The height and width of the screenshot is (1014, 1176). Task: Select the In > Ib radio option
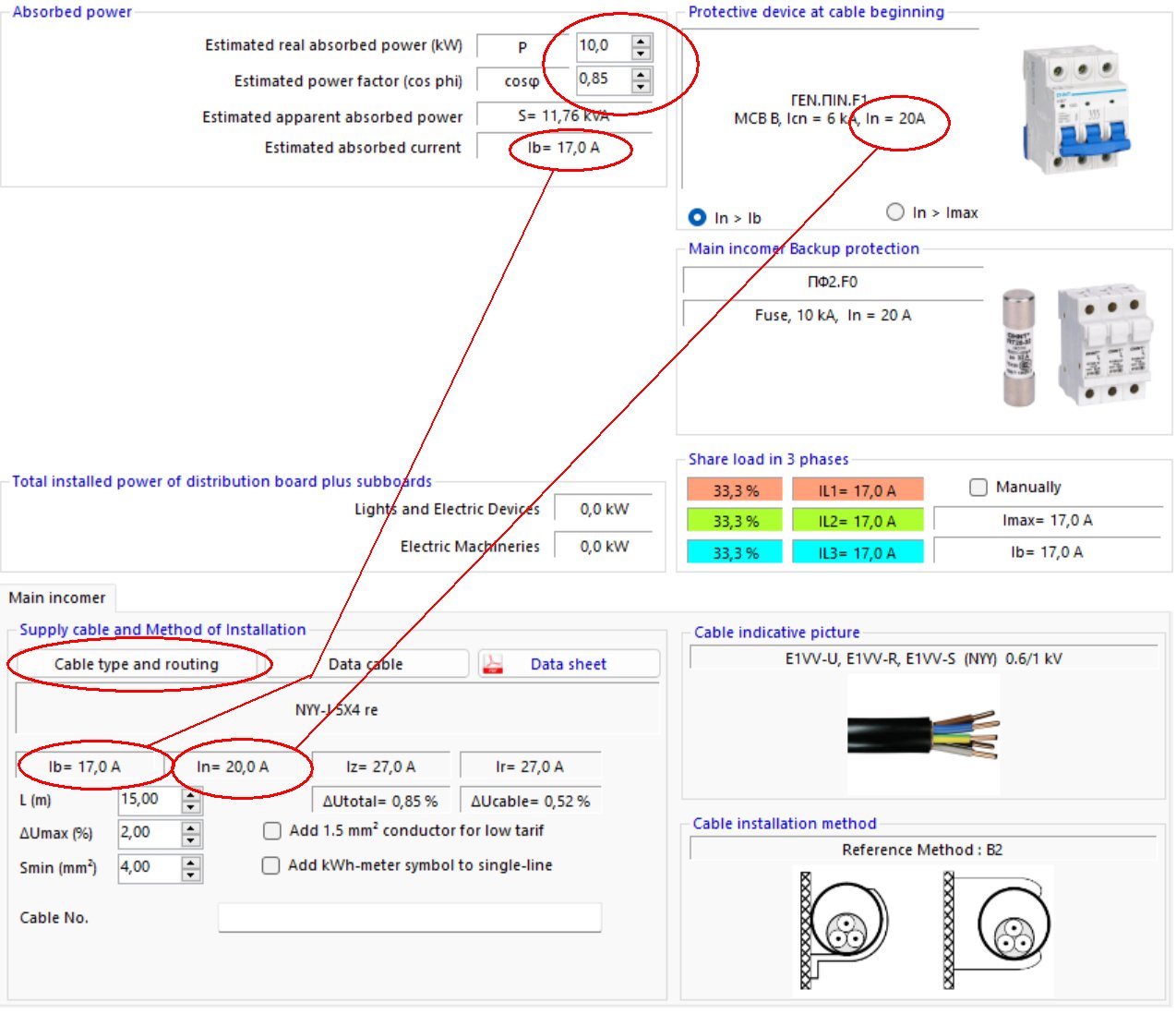pos(698,218)
